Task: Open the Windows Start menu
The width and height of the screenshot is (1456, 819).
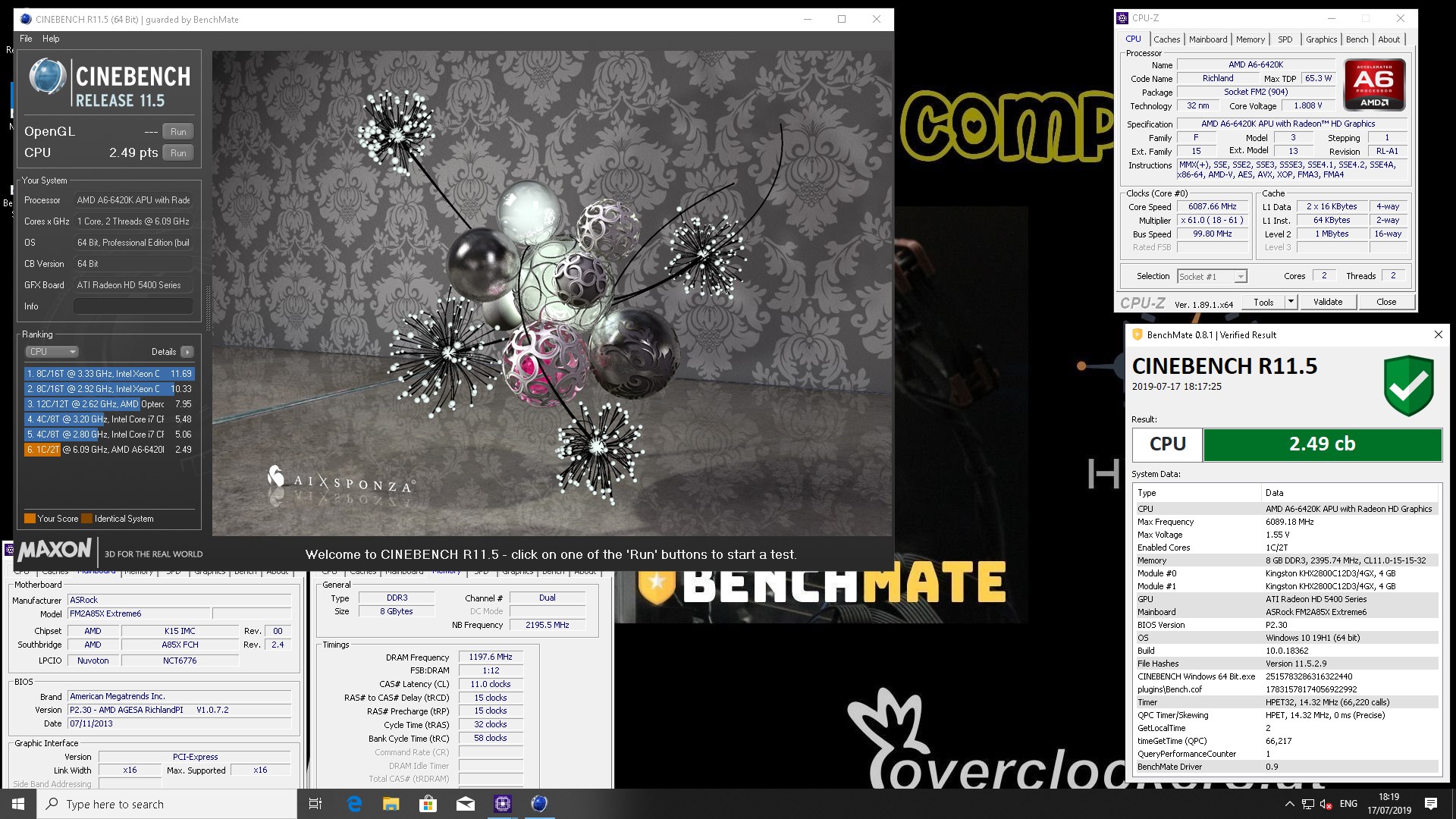Action: 18,804
